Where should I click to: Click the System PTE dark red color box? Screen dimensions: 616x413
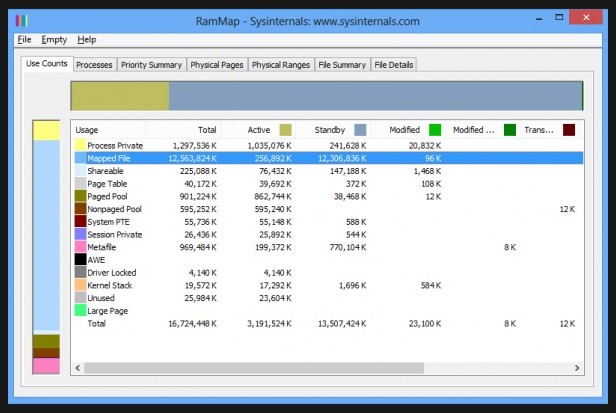pyautogui.click(x=81, y=222)
